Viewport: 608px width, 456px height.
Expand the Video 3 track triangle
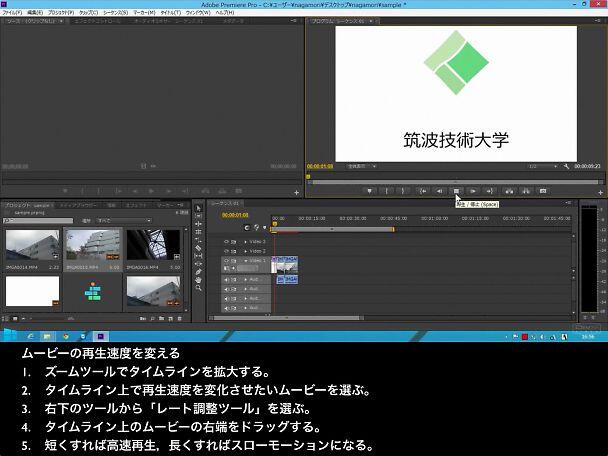coord(245,242)
